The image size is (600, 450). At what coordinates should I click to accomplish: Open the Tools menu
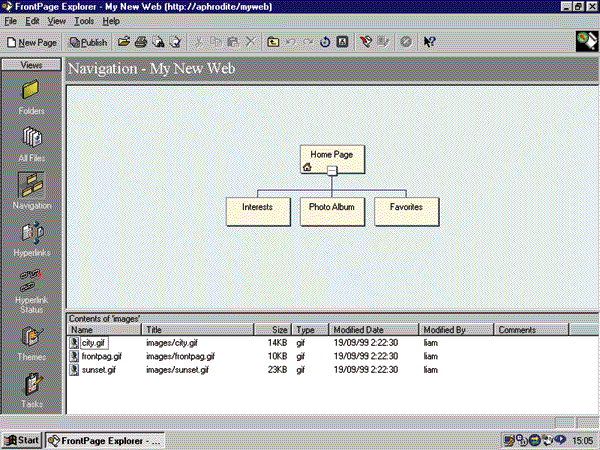(84, 20)
